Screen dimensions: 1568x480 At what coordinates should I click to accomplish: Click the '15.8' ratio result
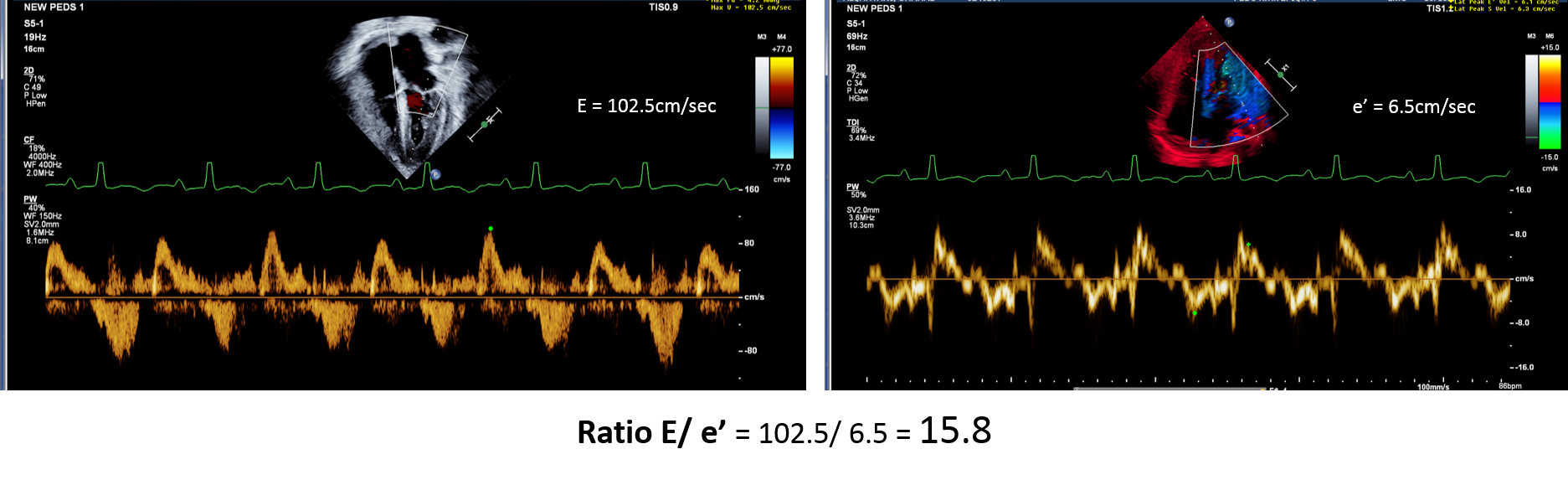click(955, 431)
